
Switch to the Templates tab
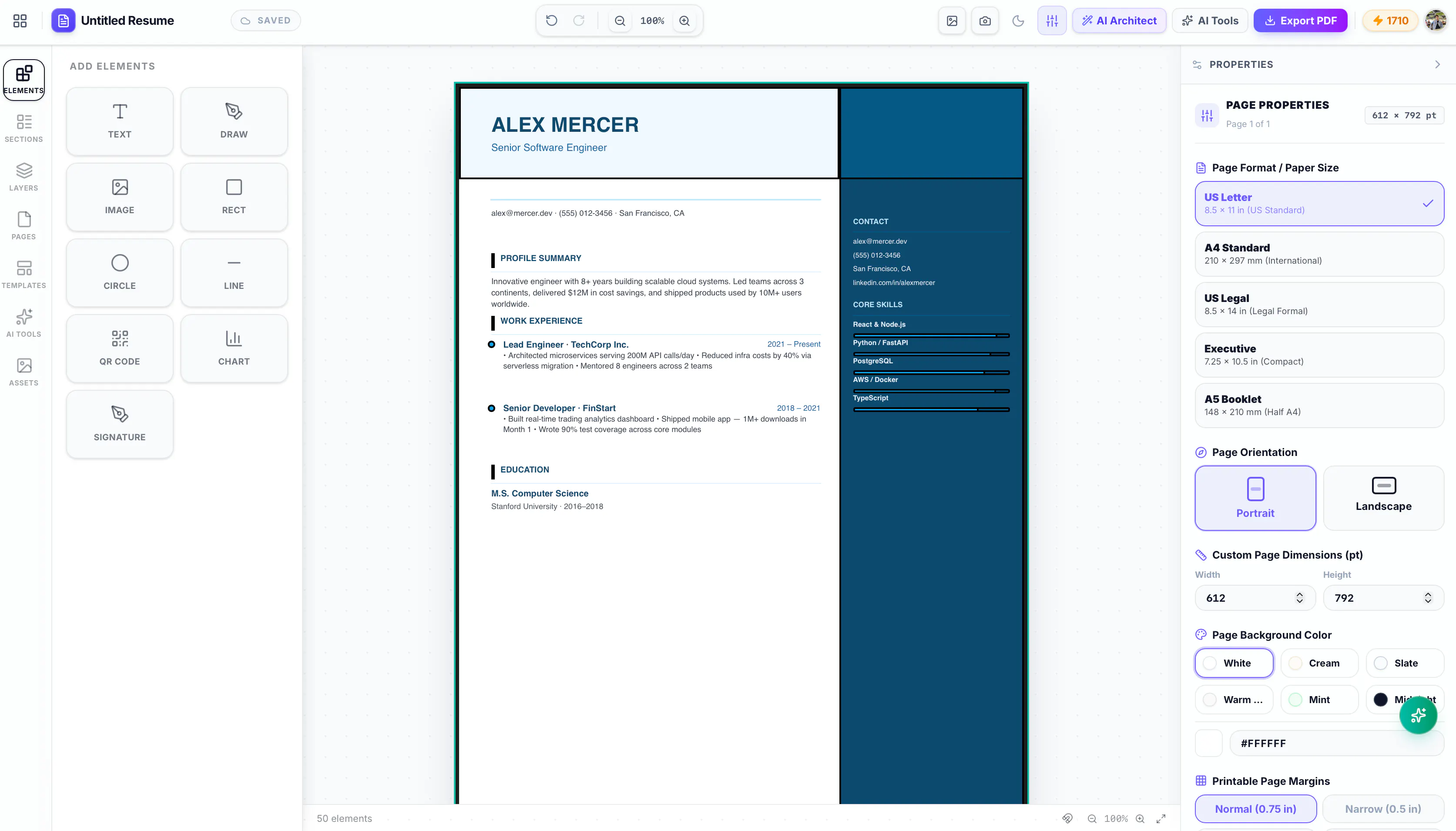pos(24,275)
